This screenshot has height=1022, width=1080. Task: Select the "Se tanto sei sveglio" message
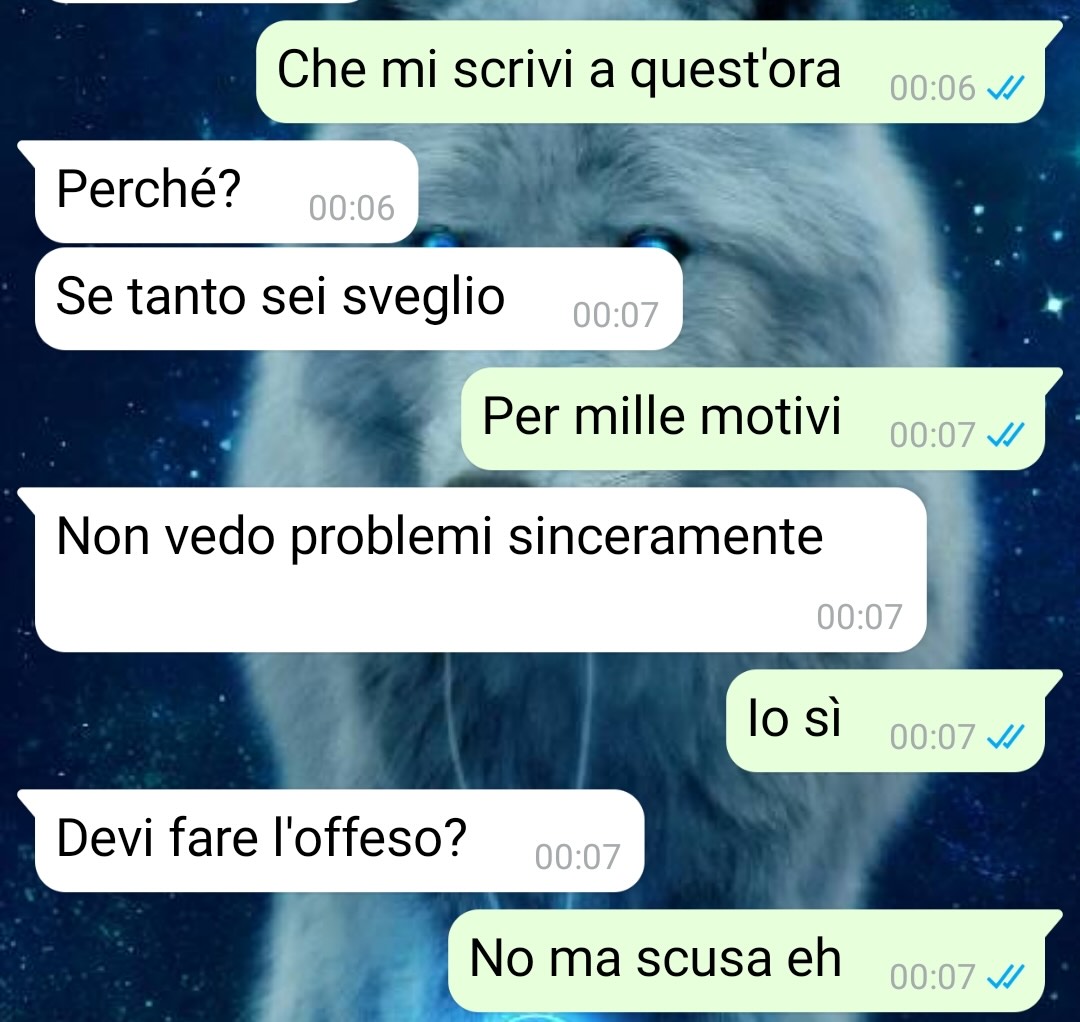pyautogui.click(x=358, y=299)
